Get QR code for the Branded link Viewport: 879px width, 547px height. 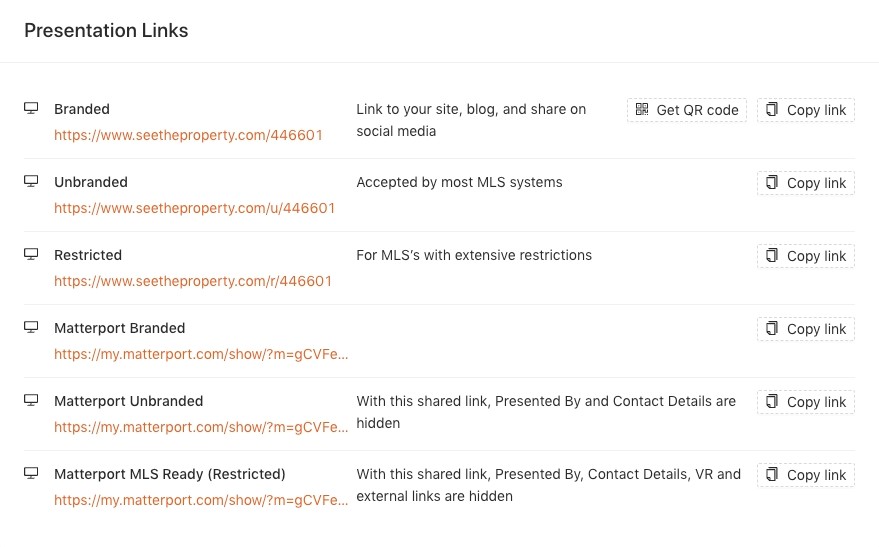point(687,110)
